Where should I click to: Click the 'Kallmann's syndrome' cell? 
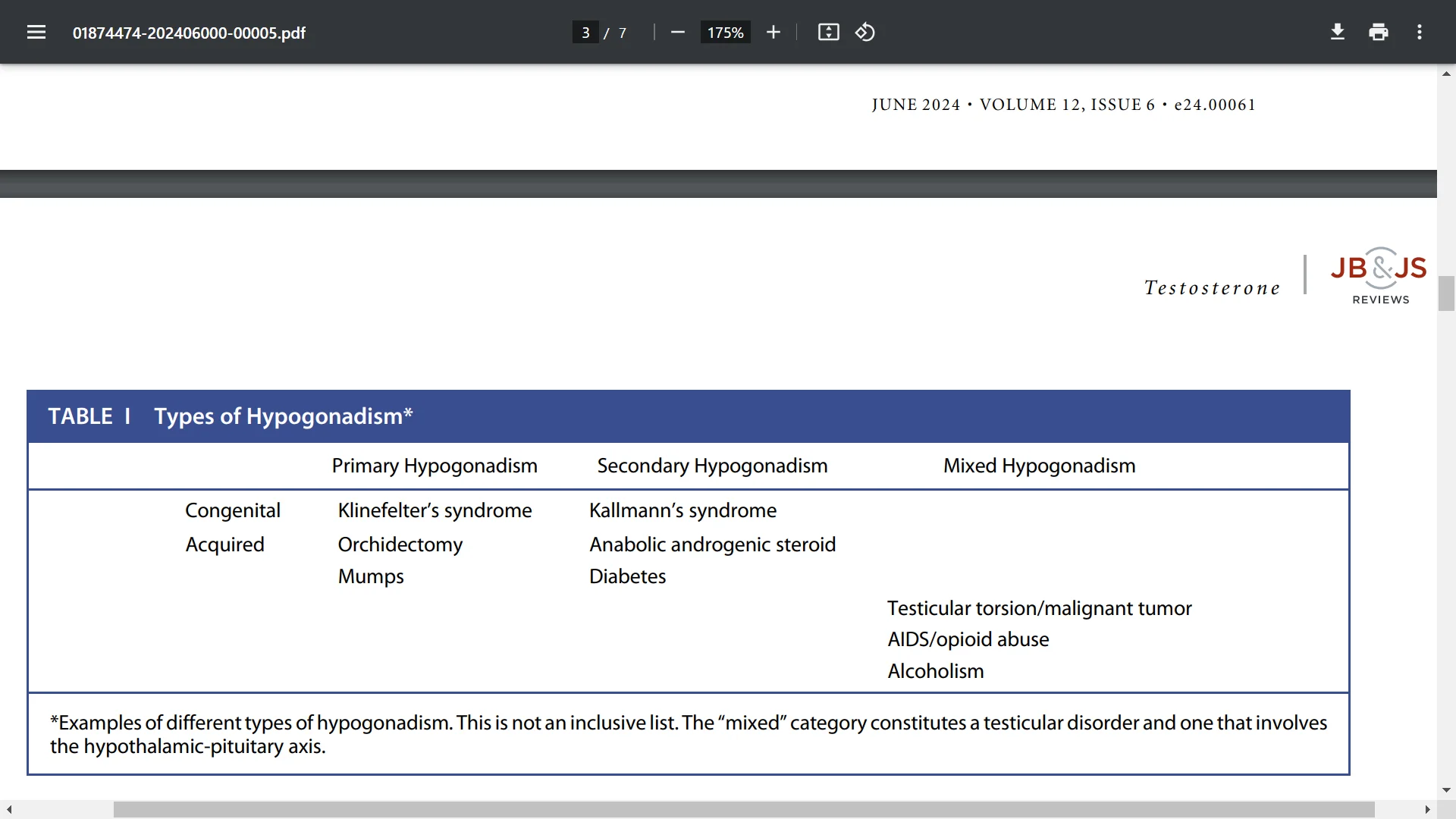pyautogui.click(x=682, y=510)
